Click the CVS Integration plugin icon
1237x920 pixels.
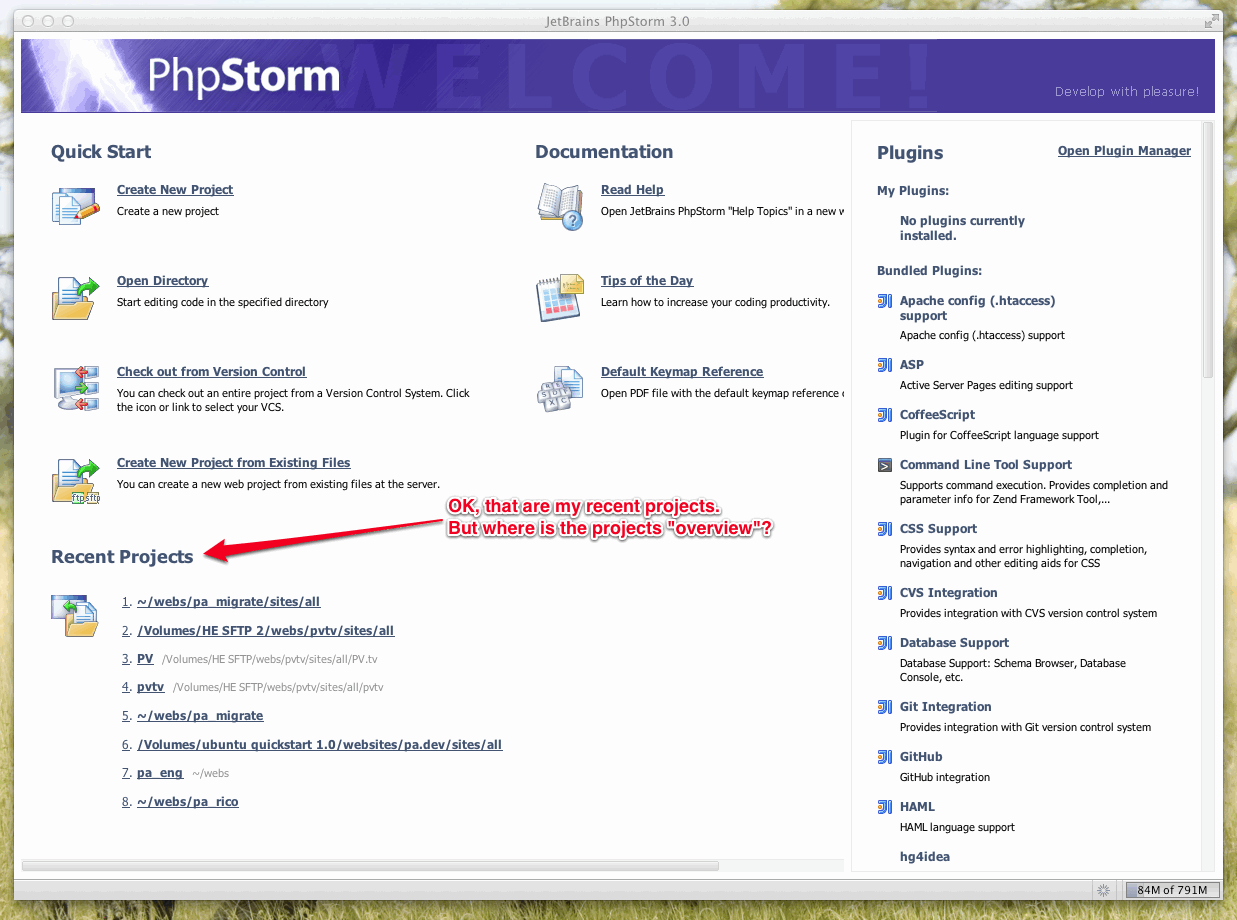pyautogui.click(x=884, y=593)
